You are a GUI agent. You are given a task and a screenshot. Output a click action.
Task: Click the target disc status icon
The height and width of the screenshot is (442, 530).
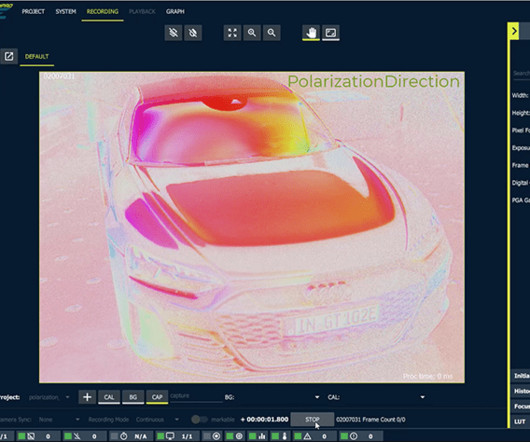(x=239, y=436)
